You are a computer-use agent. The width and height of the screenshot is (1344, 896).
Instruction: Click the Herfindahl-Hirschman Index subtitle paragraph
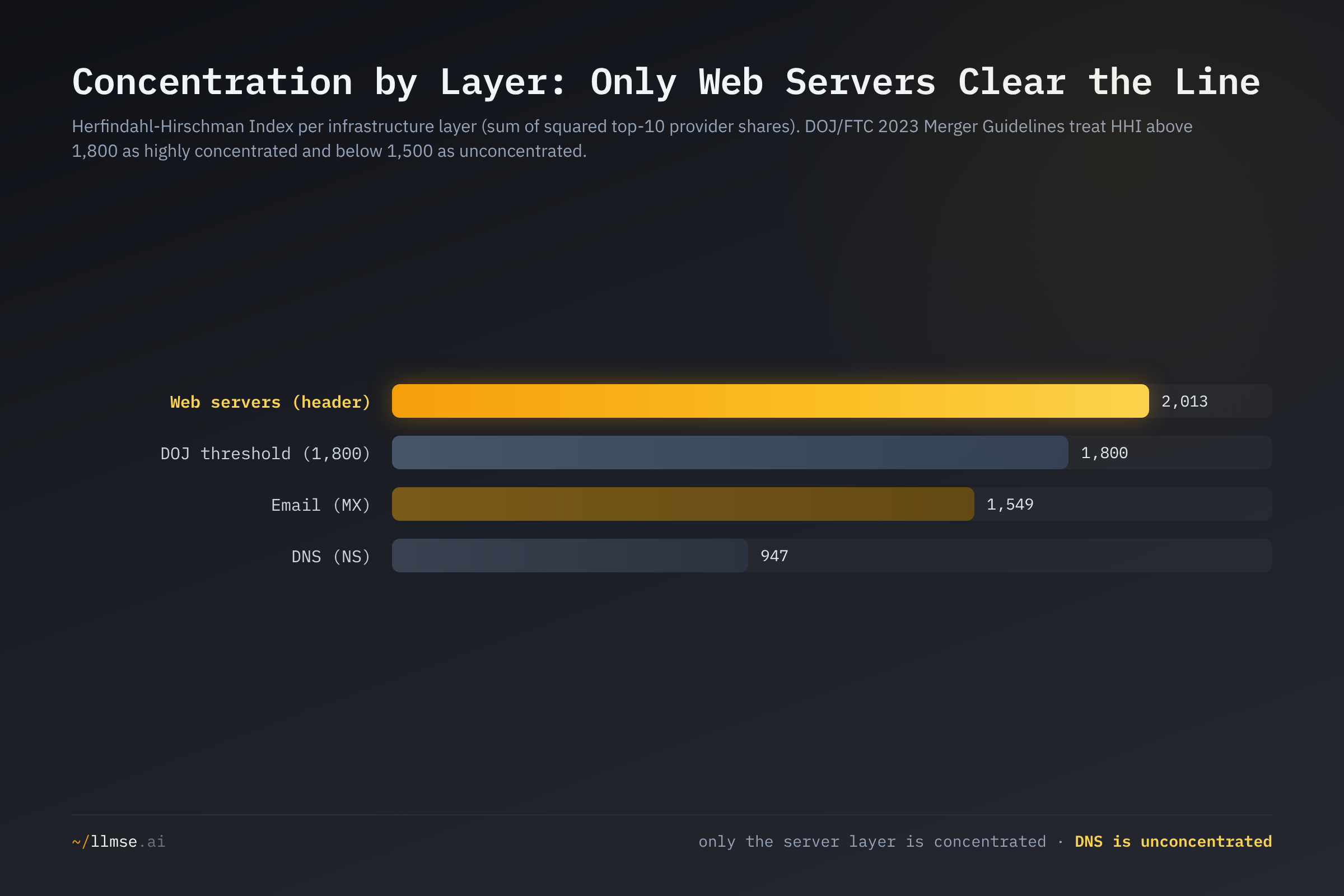[x=632, y=138]
